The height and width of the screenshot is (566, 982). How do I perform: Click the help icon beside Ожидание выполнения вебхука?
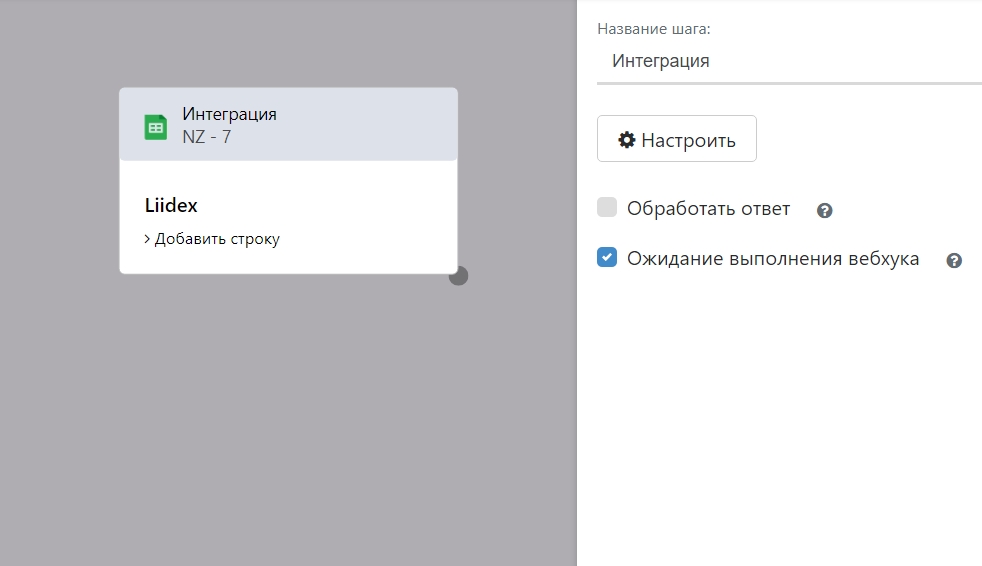pyautogui.click(x=954, y=261)
